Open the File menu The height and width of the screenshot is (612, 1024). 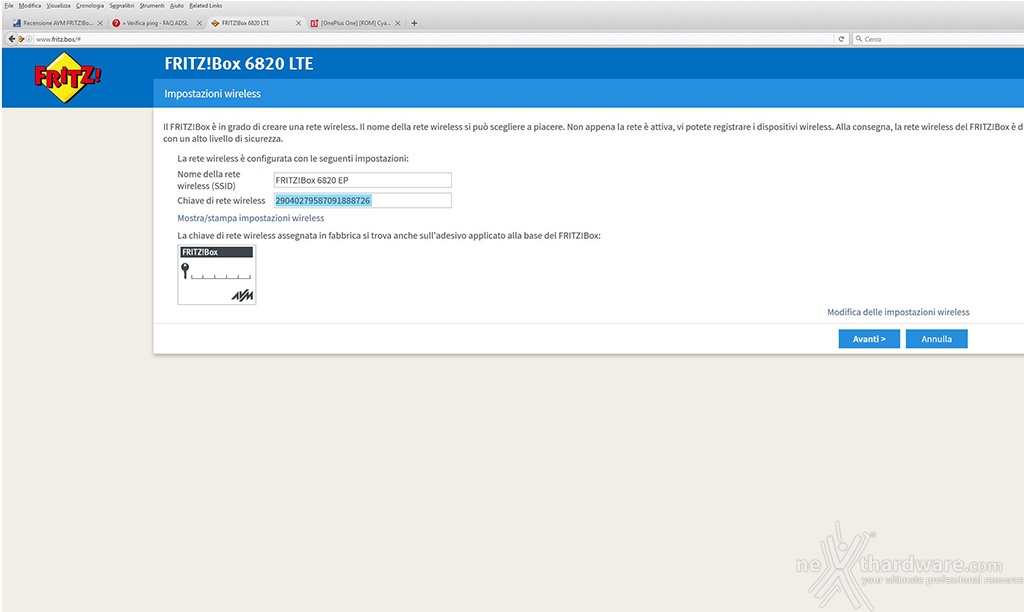click(x=8, y=5)
